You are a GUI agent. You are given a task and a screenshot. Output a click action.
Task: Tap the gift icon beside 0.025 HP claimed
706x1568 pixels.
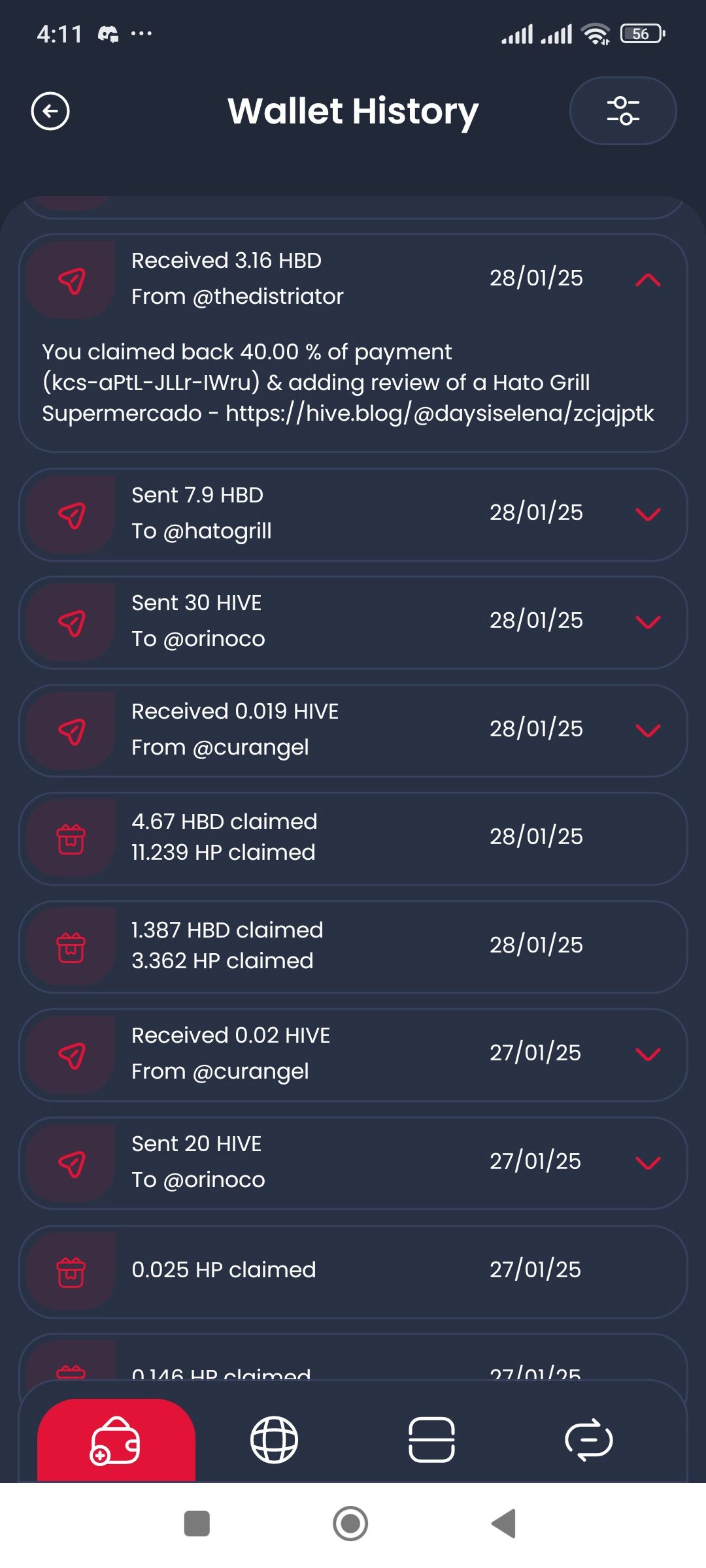coord(71,1271)
